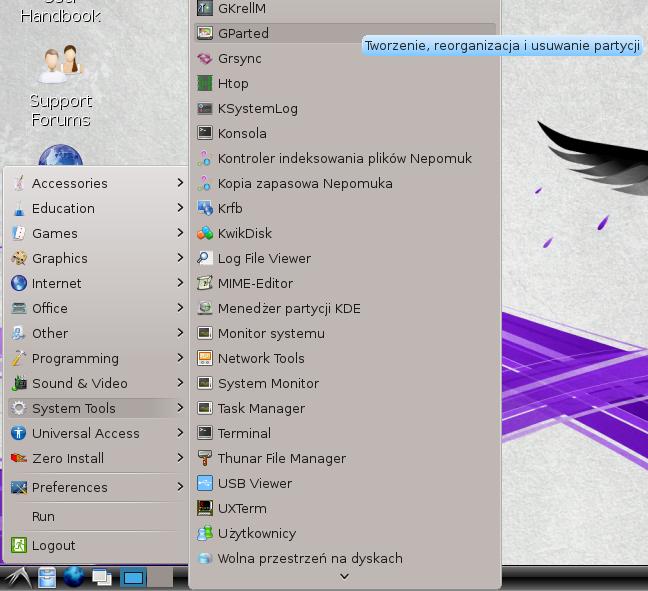Viewport: 648px width, 591px height.
Task: Expand the Programming submenu arrow
Action: click(180, 357)
